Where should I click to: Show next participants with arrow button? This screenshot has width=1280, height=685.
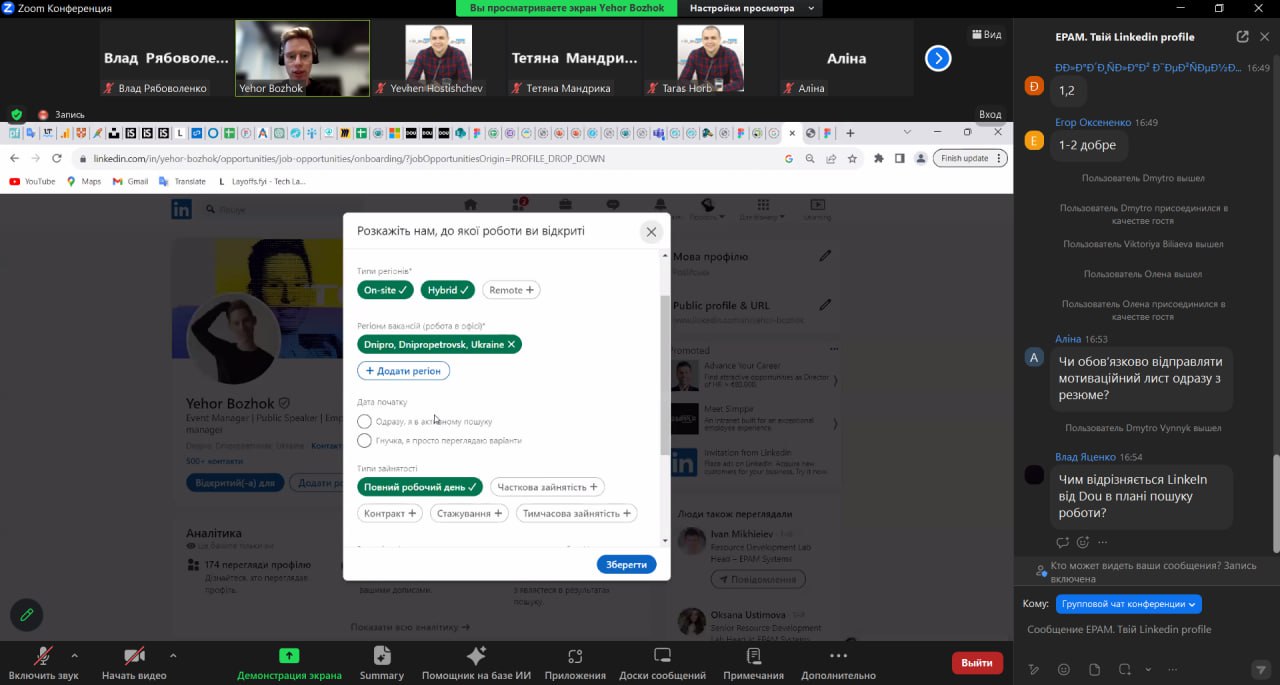tap(938, 58)
